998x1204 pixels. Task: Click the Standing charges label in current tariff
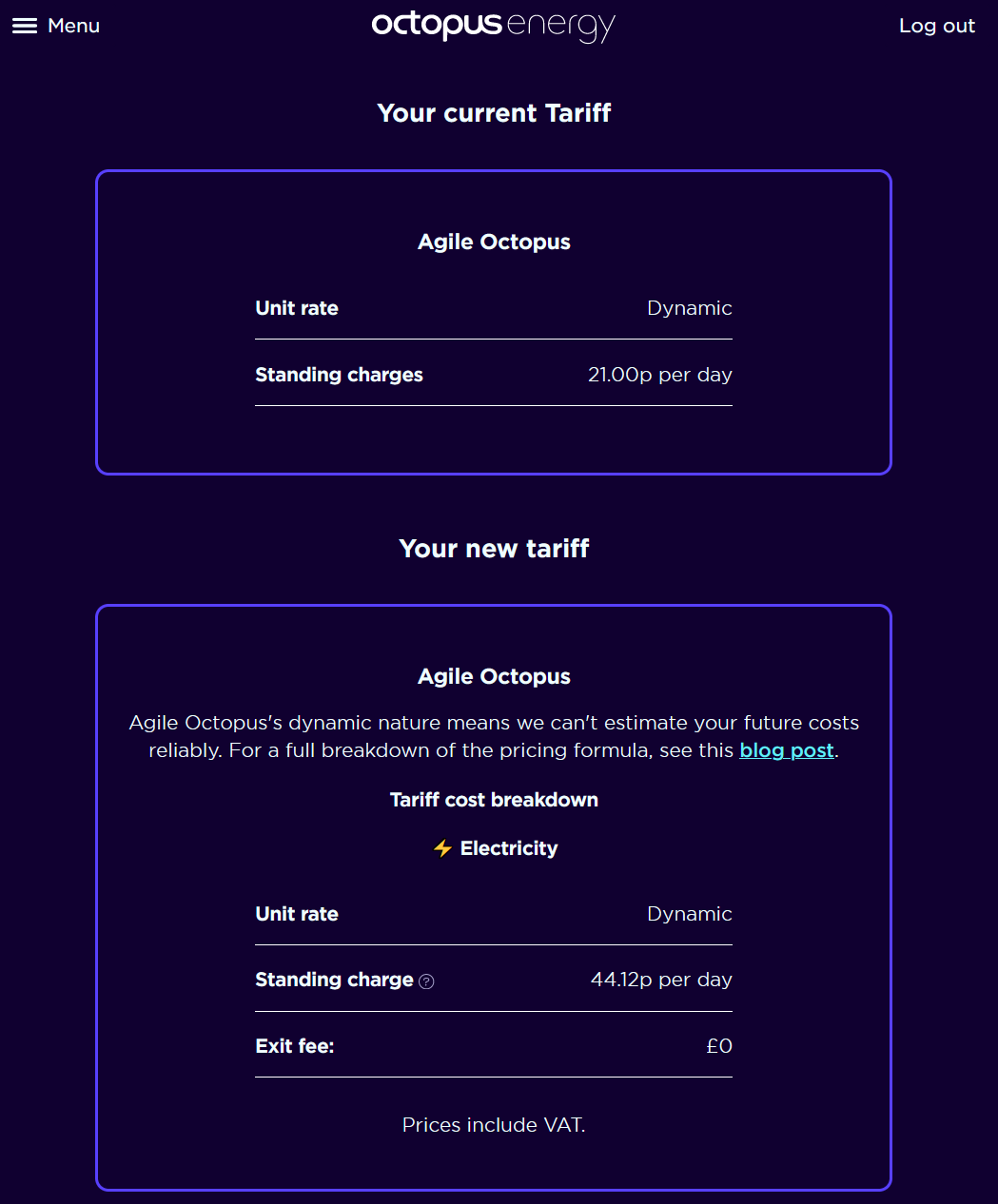[339, 375]
